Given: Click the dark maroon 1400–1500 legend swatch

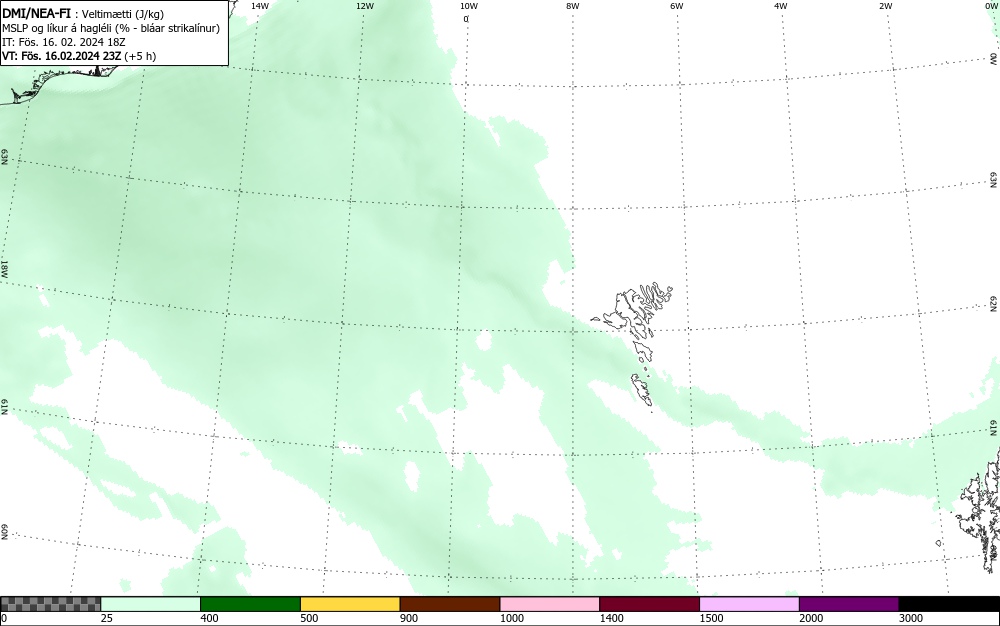Looking at the screenshot, I should coord(649,604).
